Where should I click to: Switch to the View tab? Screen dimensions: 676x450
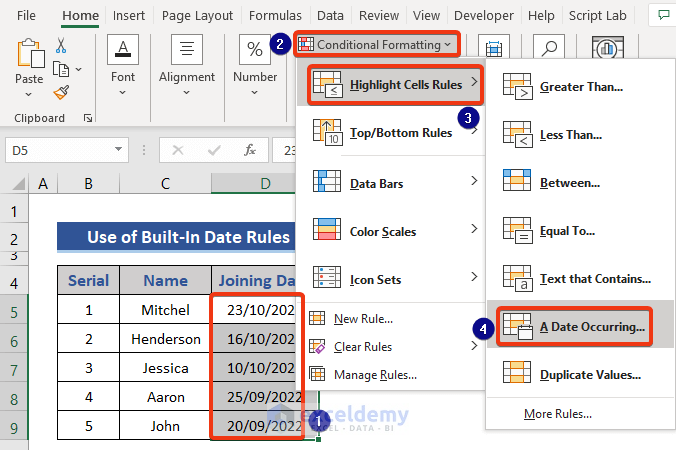click(426, 16)
